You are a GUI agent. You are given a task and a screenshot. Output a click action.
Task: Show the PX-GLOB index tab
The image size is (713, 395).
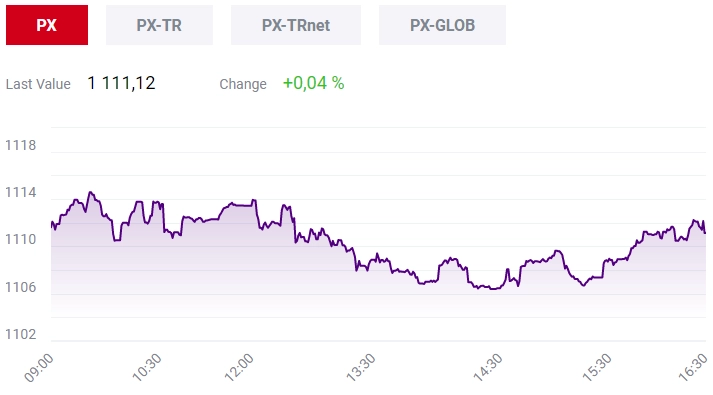tap(442, 25)
